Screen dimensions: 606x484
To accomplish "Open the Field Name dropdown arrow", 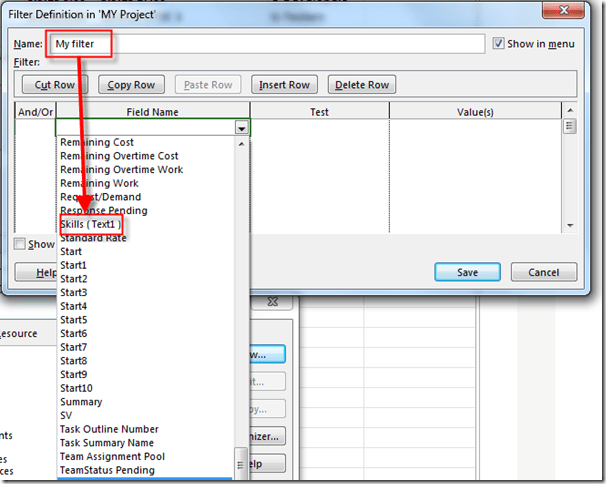I will [242, 128].
